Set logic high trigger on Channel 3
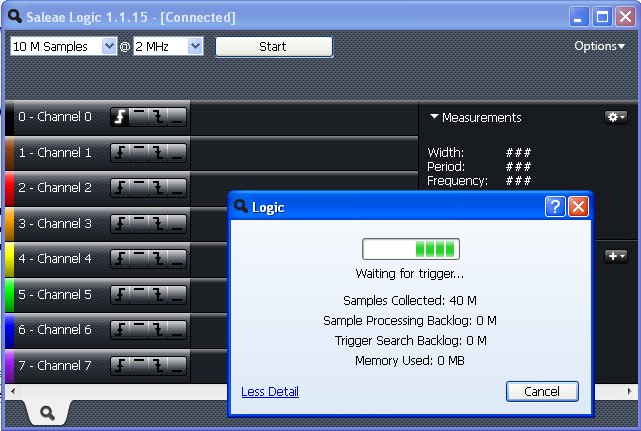 (139, 224)
